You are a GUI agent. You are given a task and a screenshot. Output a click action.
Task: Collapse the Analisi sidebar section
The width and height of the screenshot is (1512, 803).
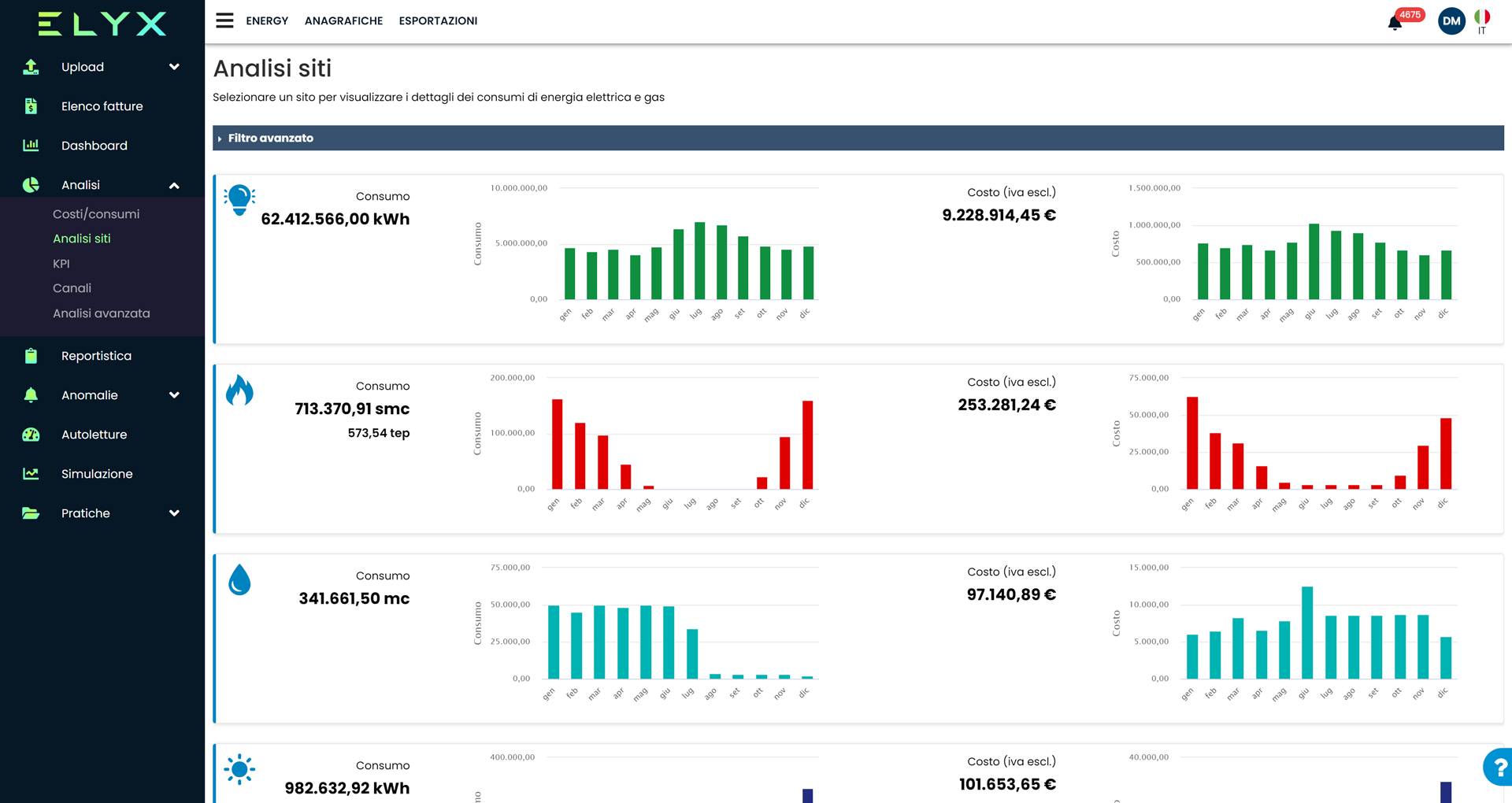pyautogui.click(x=174, y=186)
